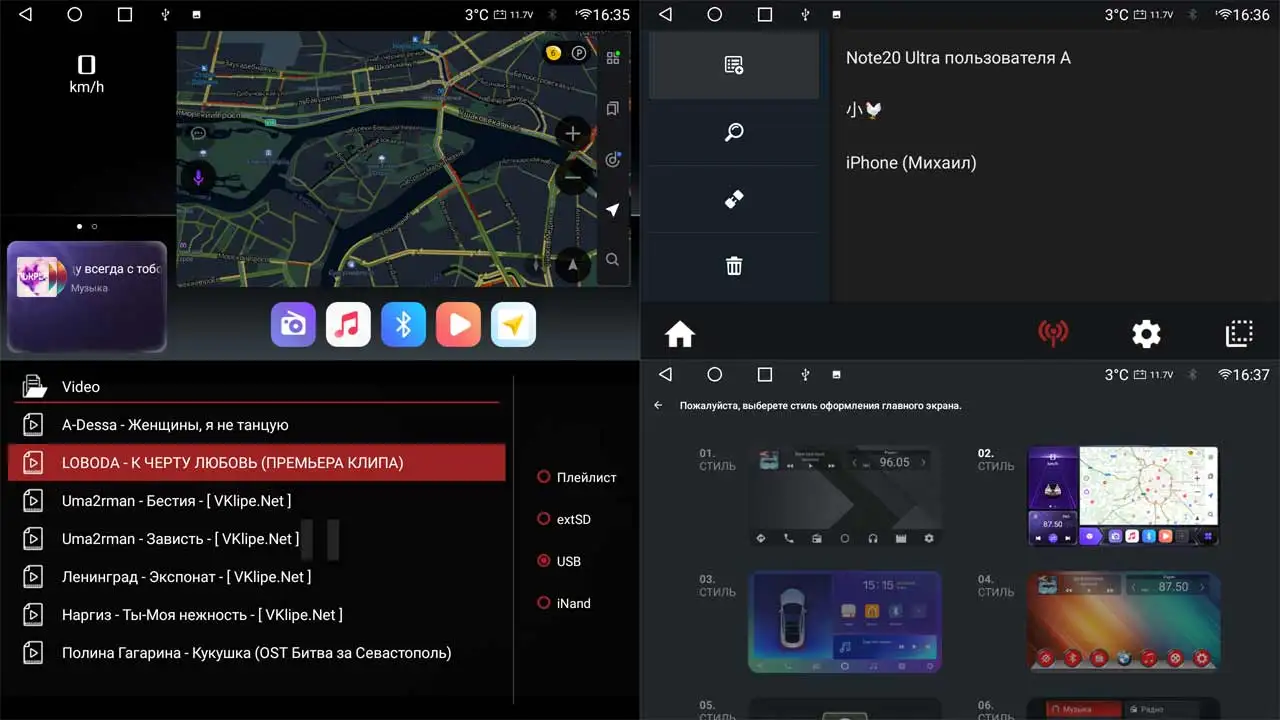Connect to iPhone (Михаил)
The image size is (1280, 720).
pos(910,162)
